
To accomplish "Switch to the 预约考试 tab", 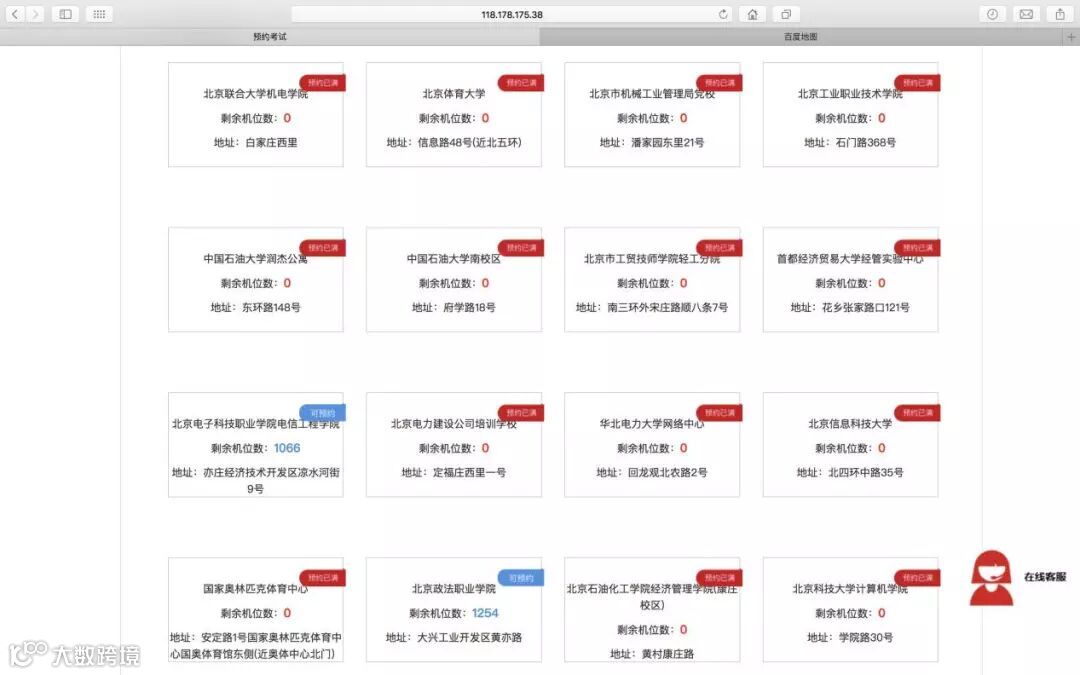I will point(269,37).
